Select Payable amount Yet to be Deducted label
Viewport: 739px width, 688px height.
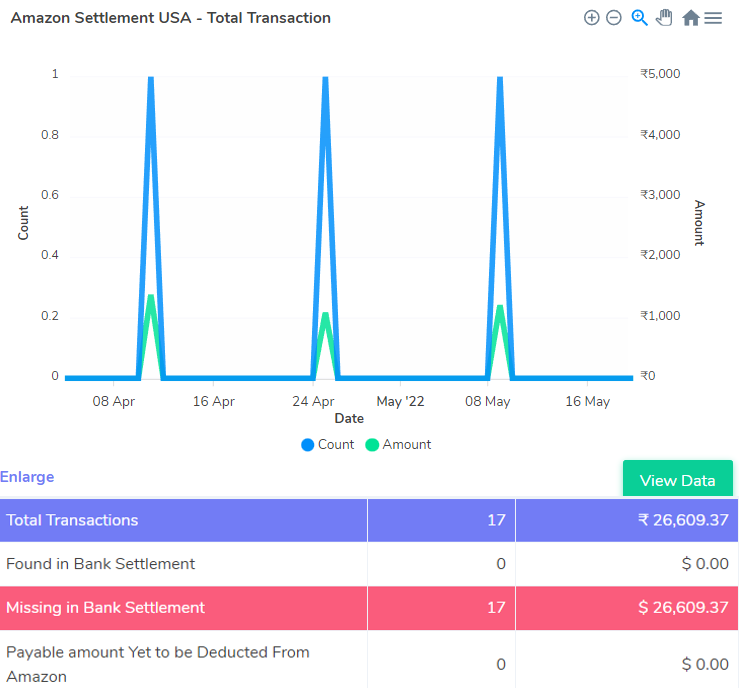(158, 664)
